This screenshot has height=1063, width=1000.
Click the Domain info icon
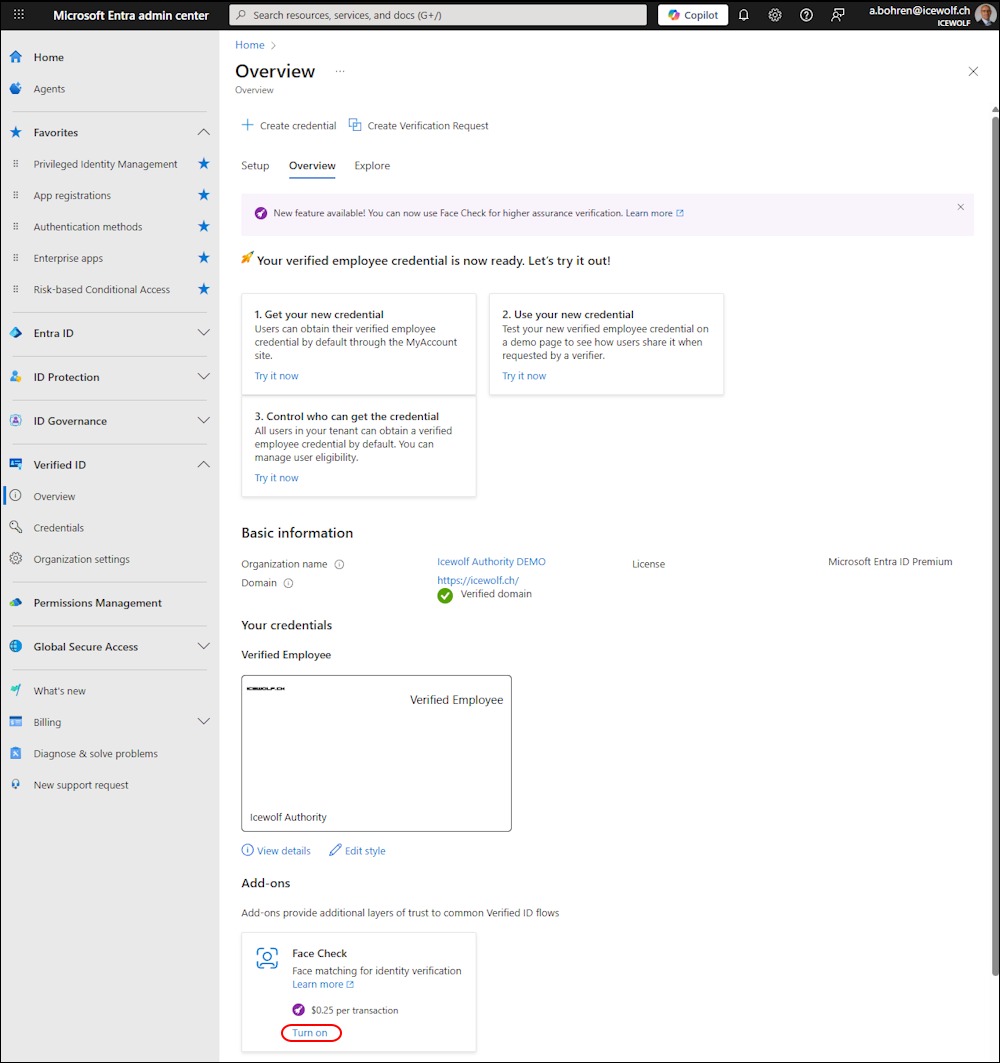[x=288, y=583]
